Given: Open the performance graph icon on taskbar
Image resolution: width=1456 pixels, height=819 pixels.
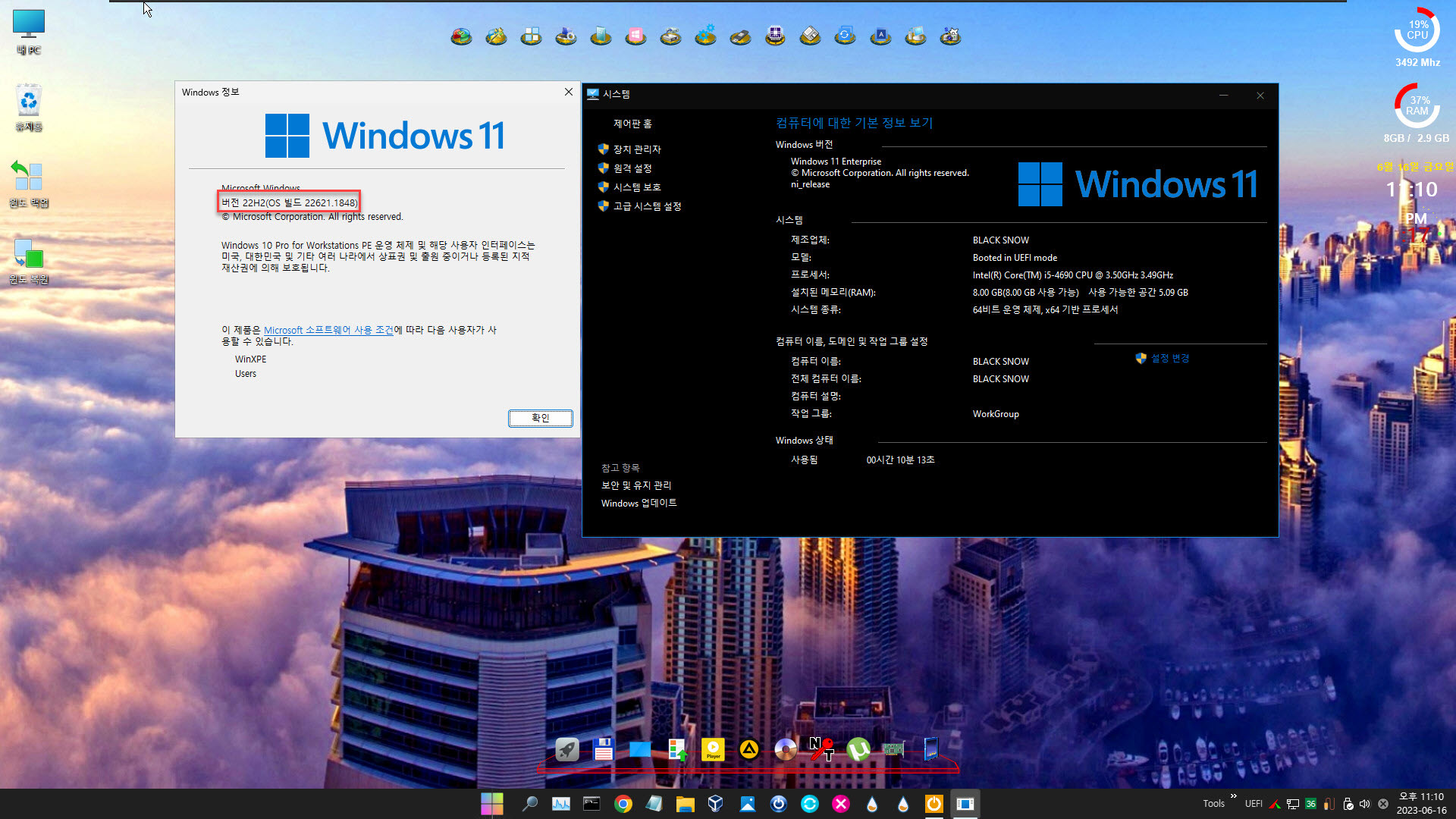Looking at the screenshot, I should 561,804.
